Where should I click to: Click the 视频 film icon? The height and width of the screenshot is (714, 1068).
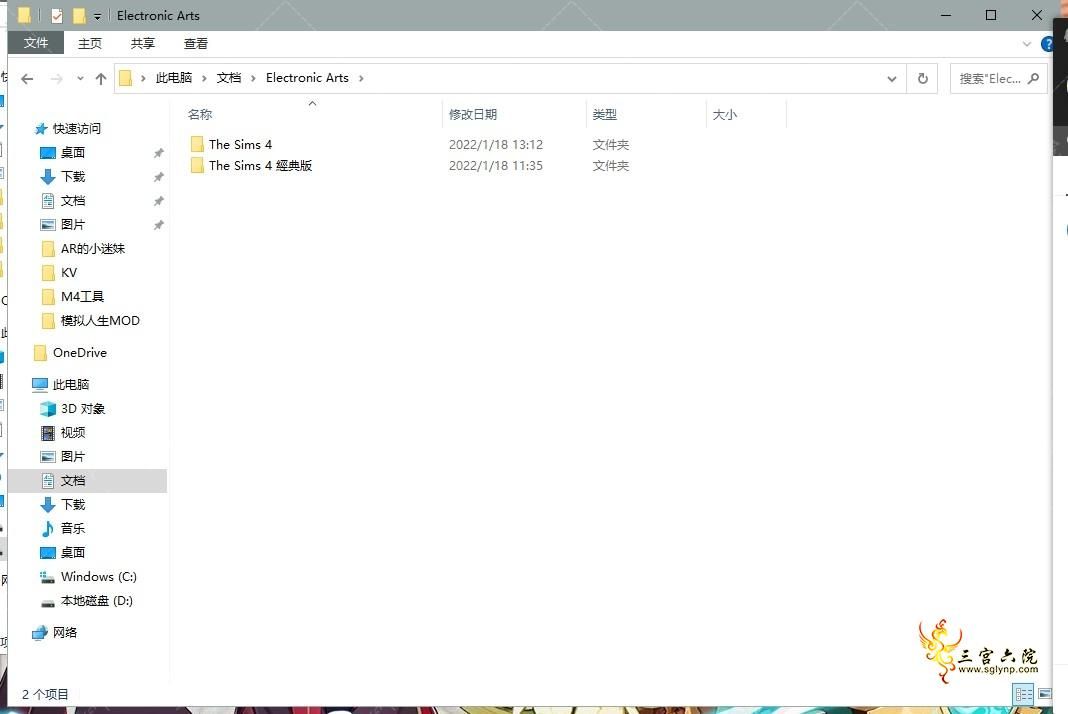pos(48,433)
